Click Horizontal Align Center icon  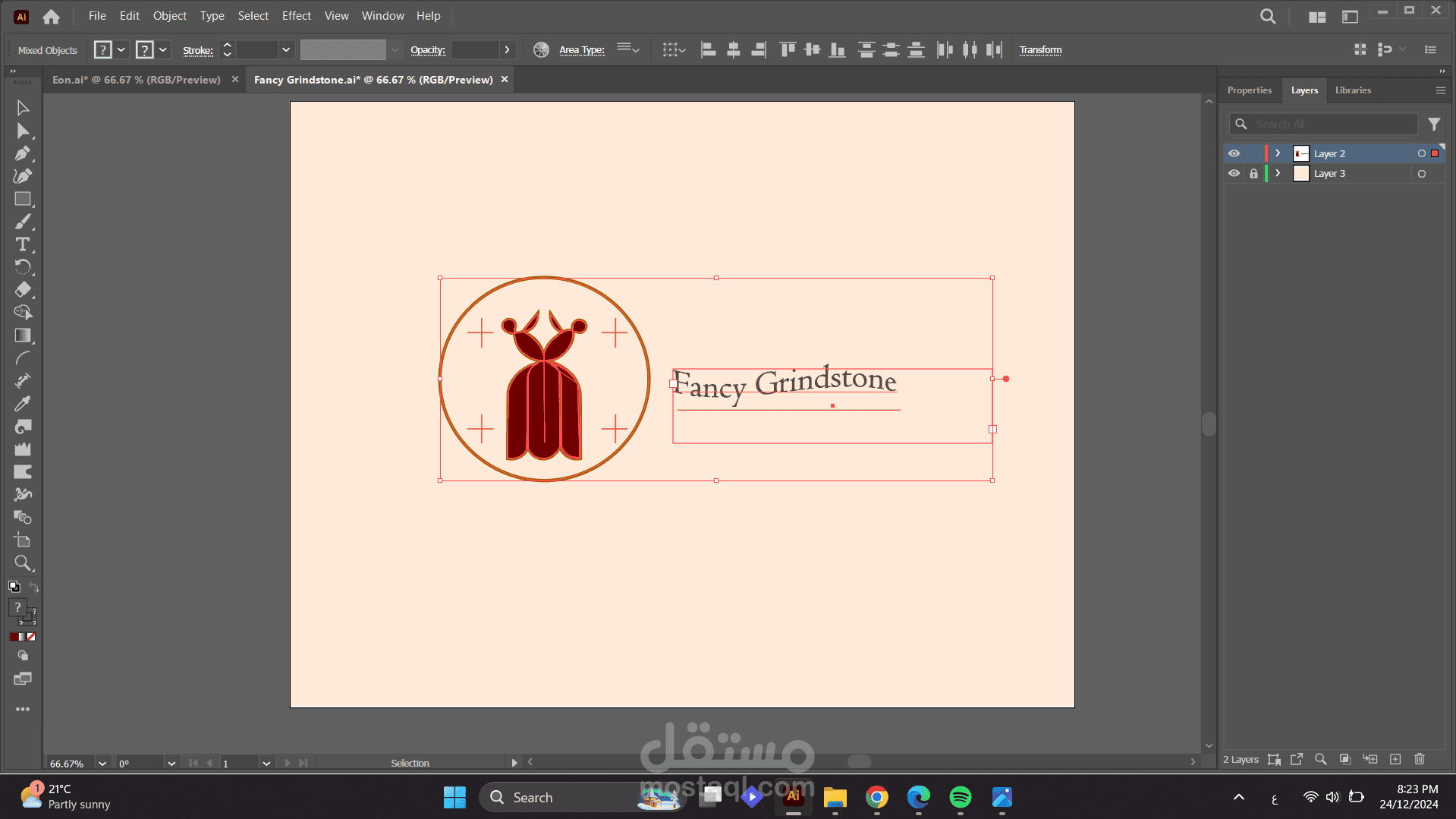pos(733,50)
